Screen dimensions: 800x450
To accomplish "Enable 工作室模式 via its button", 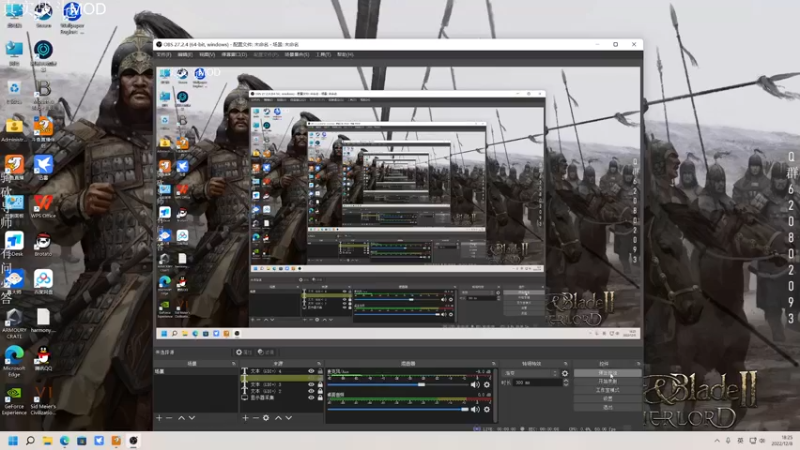I will coord(607,390).
